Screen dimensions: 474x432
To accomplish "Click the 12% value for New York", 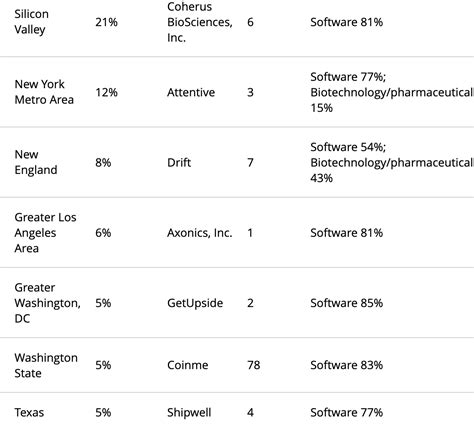I will (x=106, y=92).
